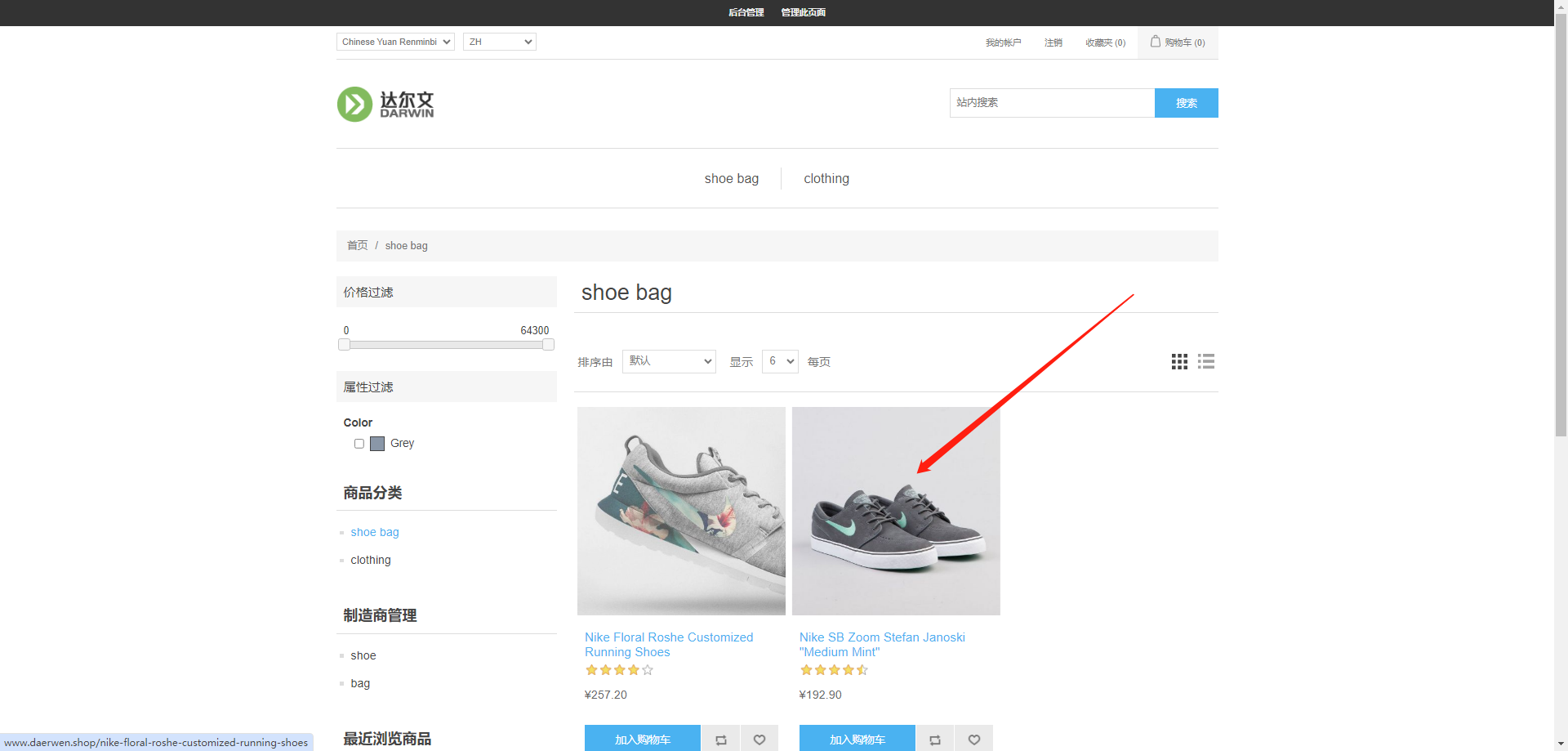Switch to list view layout

pyautogui.click(x=1206, y=362)
